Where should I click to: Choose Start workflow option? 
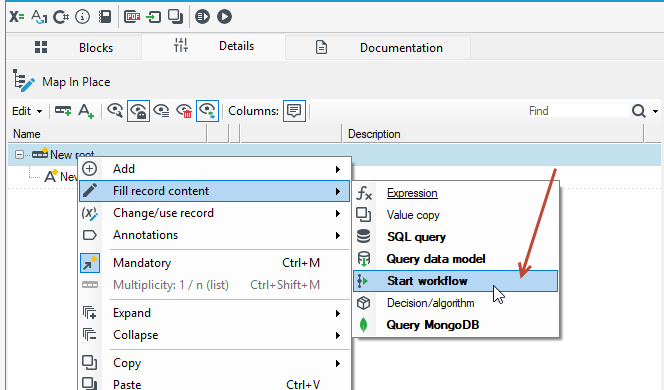coord(455,281)
